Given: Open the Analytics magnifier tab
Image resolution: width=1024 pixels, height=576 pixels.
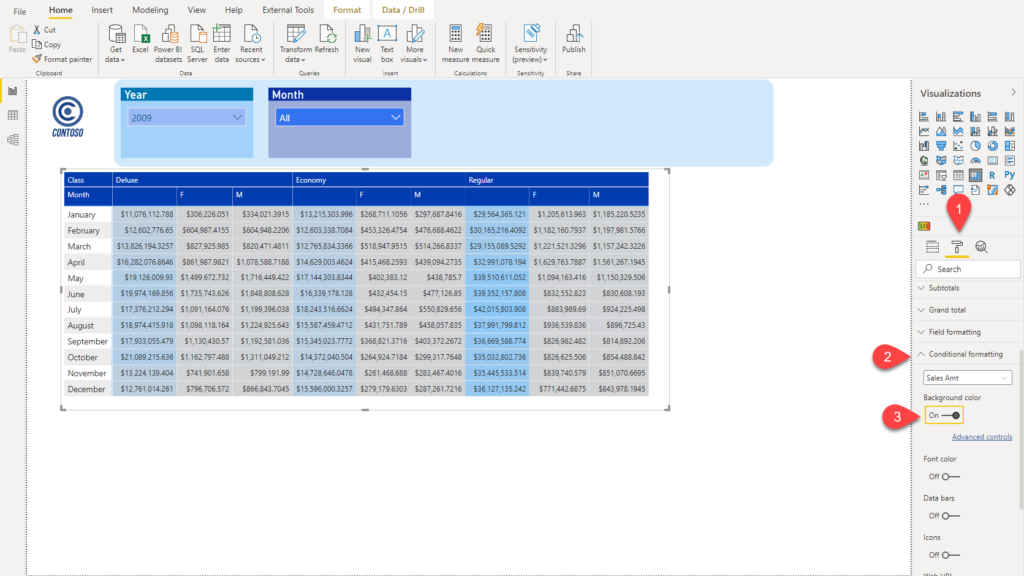Looking at the screenshot, I should pyautogui.click(x=981, y=247).
